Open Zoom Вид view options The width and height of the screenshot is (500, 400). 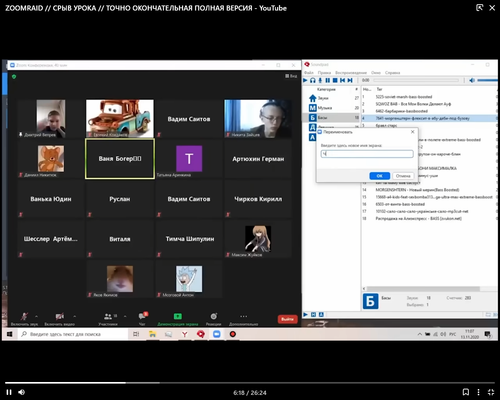291,76
